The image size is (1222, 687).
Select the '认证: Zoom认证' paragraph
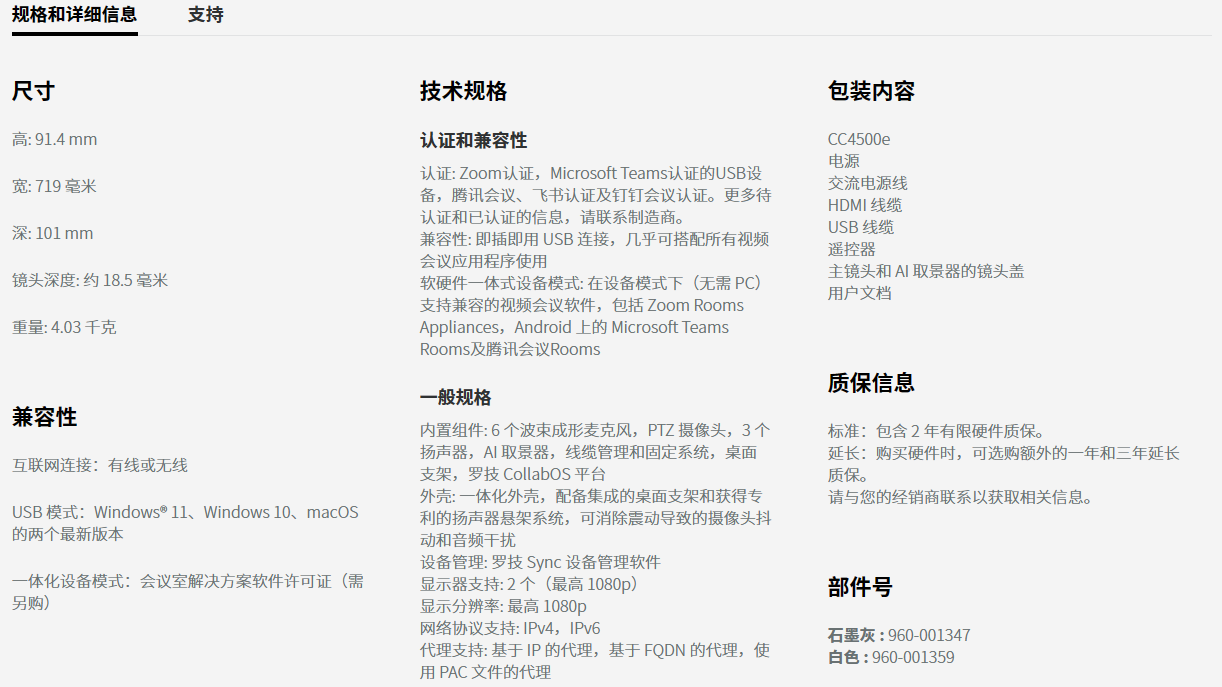pos(596,195)
